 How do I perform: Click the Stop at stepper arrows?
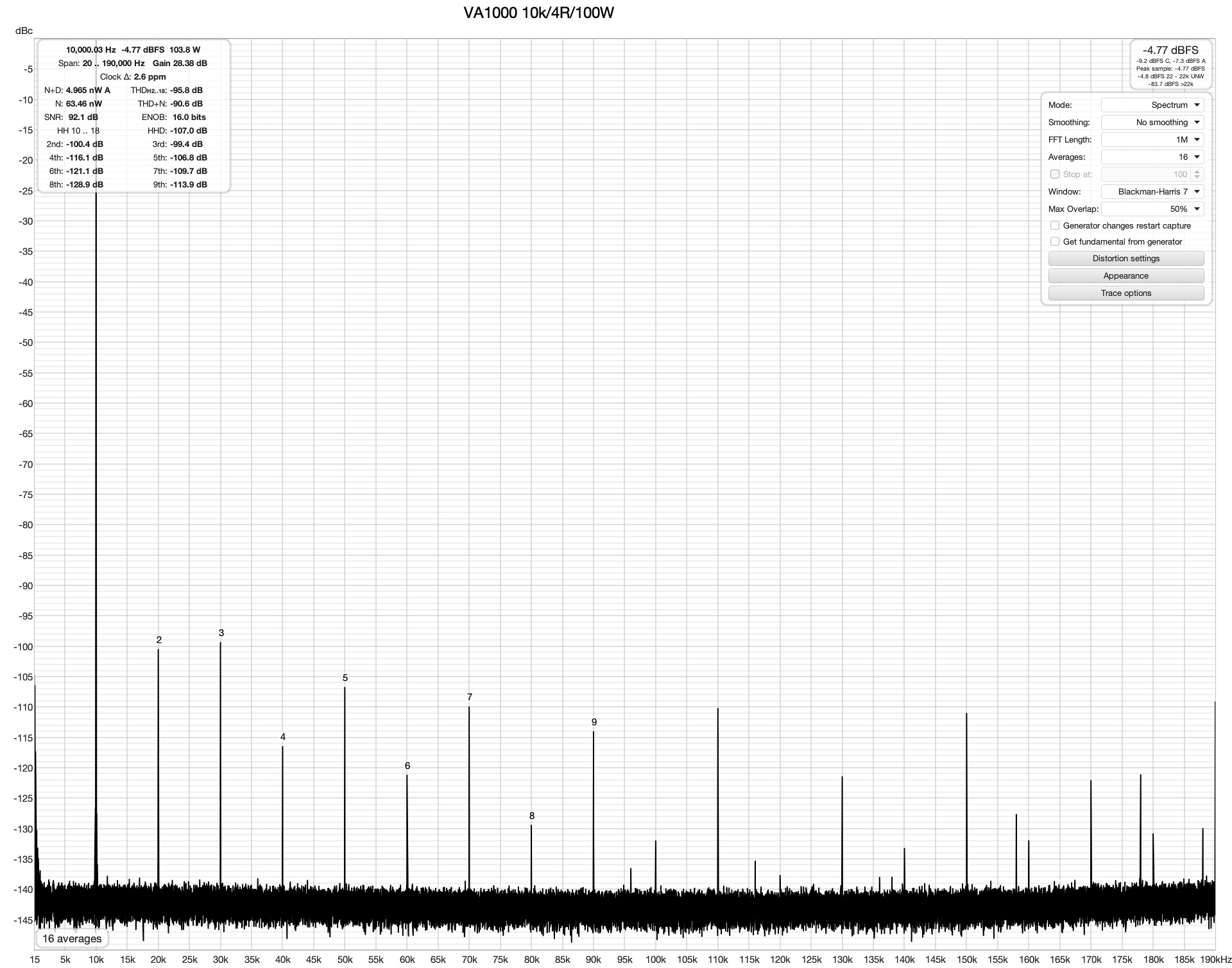coord(1197,175)
